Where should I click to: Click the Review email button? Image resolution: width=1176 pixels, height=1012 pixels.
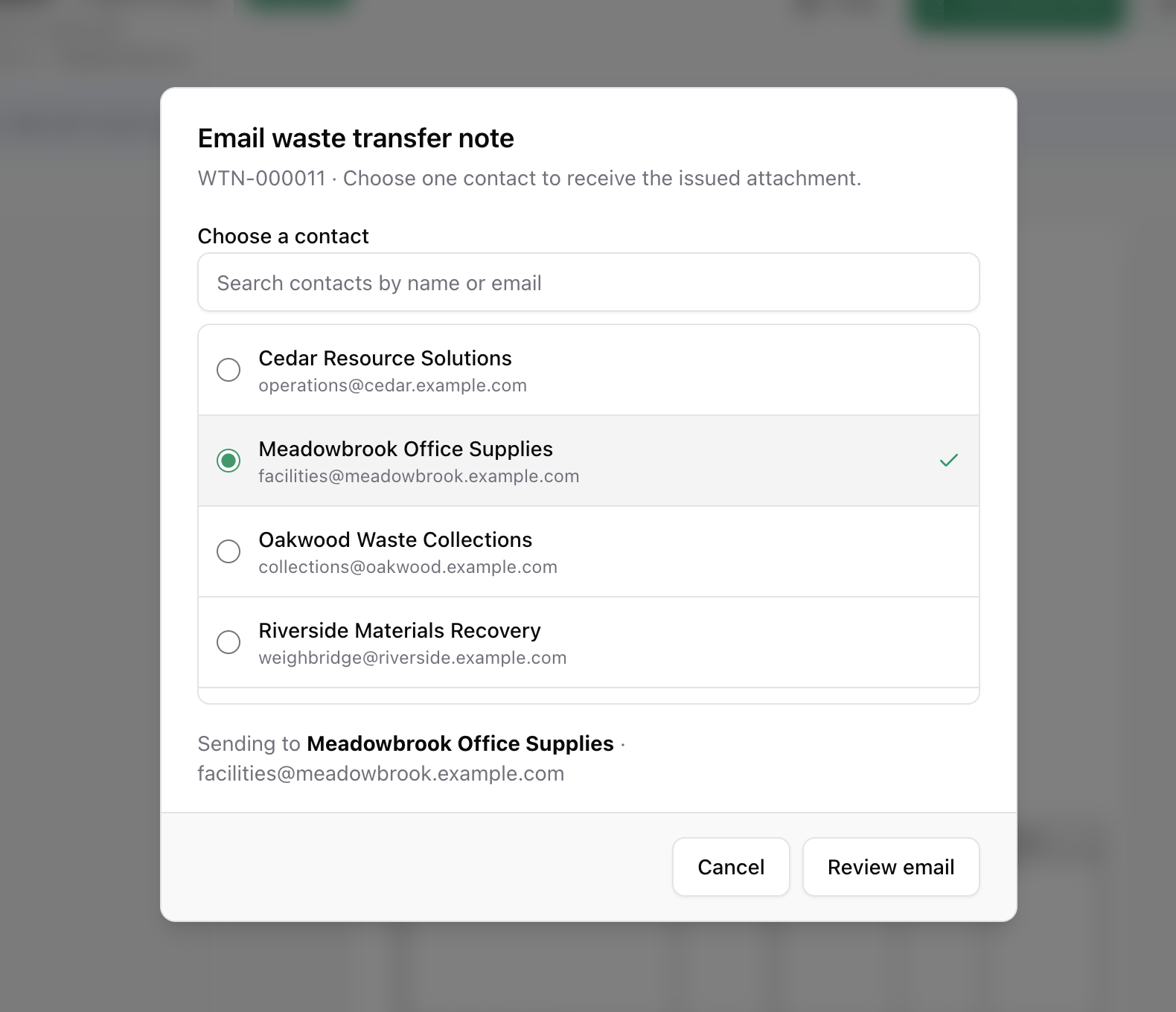click(x=891, y=867)
